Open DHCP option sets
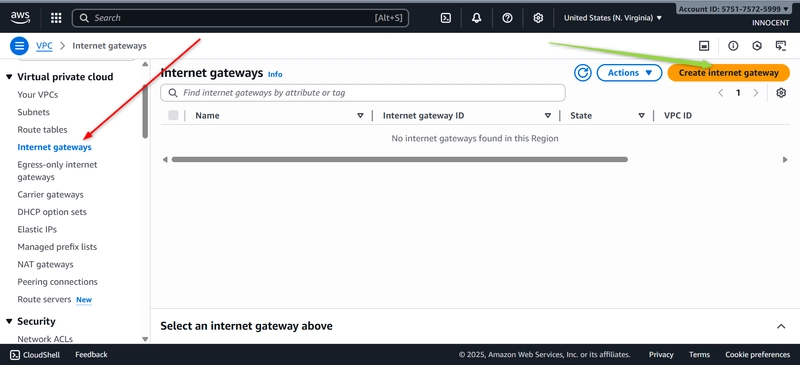The height and width of the screenshot is (365, 800). 52,212
